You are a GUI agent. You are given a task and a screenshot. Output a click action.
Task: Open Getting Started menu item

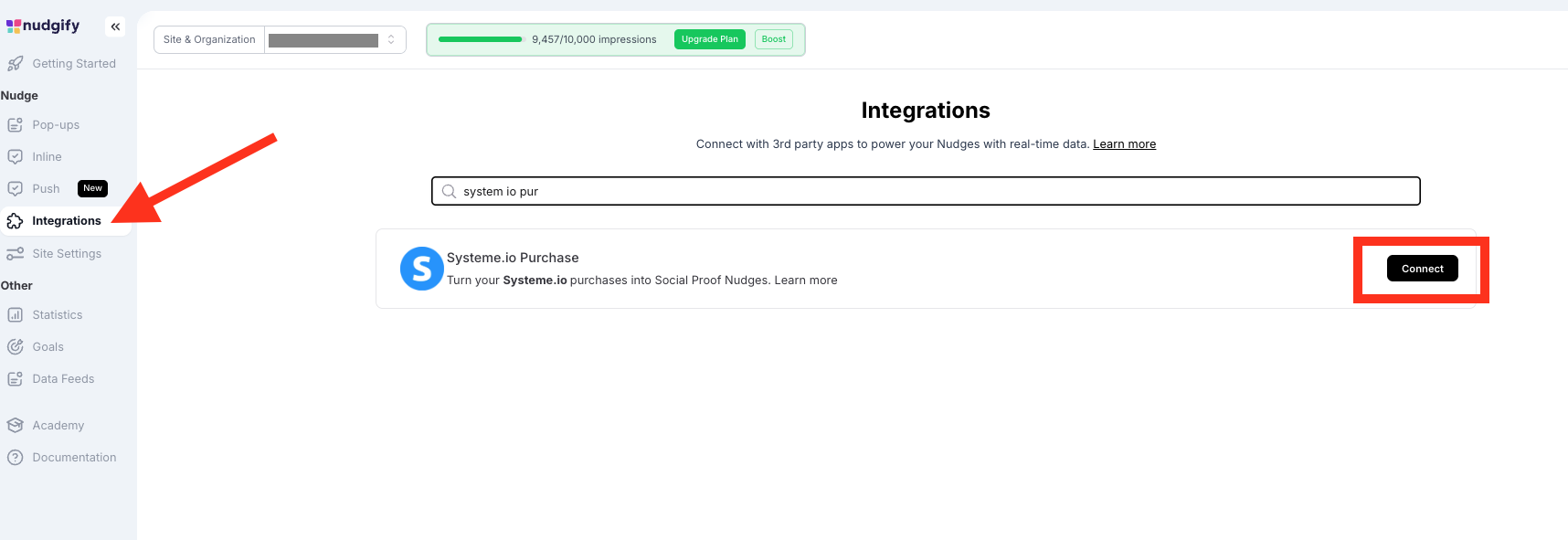[x=74, y=64]
